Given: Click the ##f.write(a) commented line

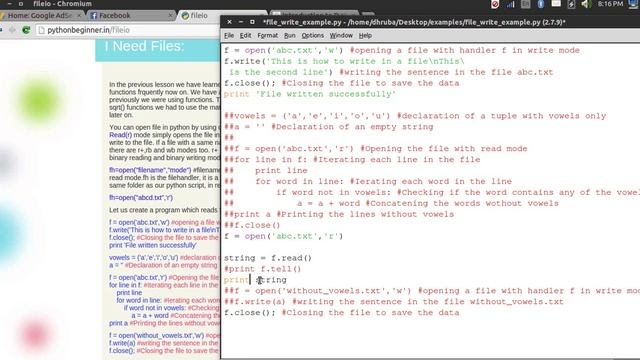Looking at the screenshot, I should click(x=393, y=302).
